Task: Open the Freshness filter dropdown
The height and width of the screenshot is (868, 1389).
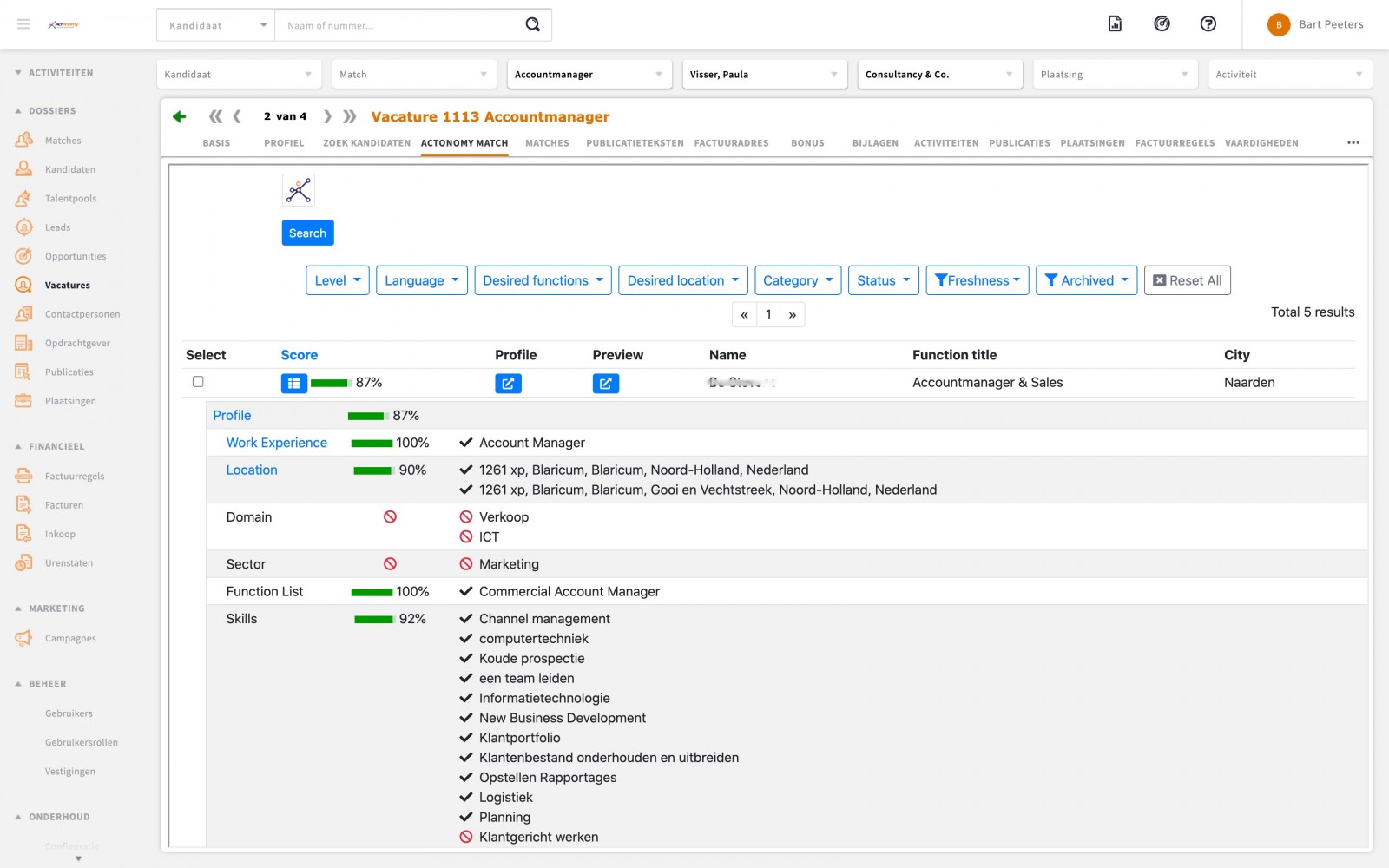Action: click(x=977, y=280)
